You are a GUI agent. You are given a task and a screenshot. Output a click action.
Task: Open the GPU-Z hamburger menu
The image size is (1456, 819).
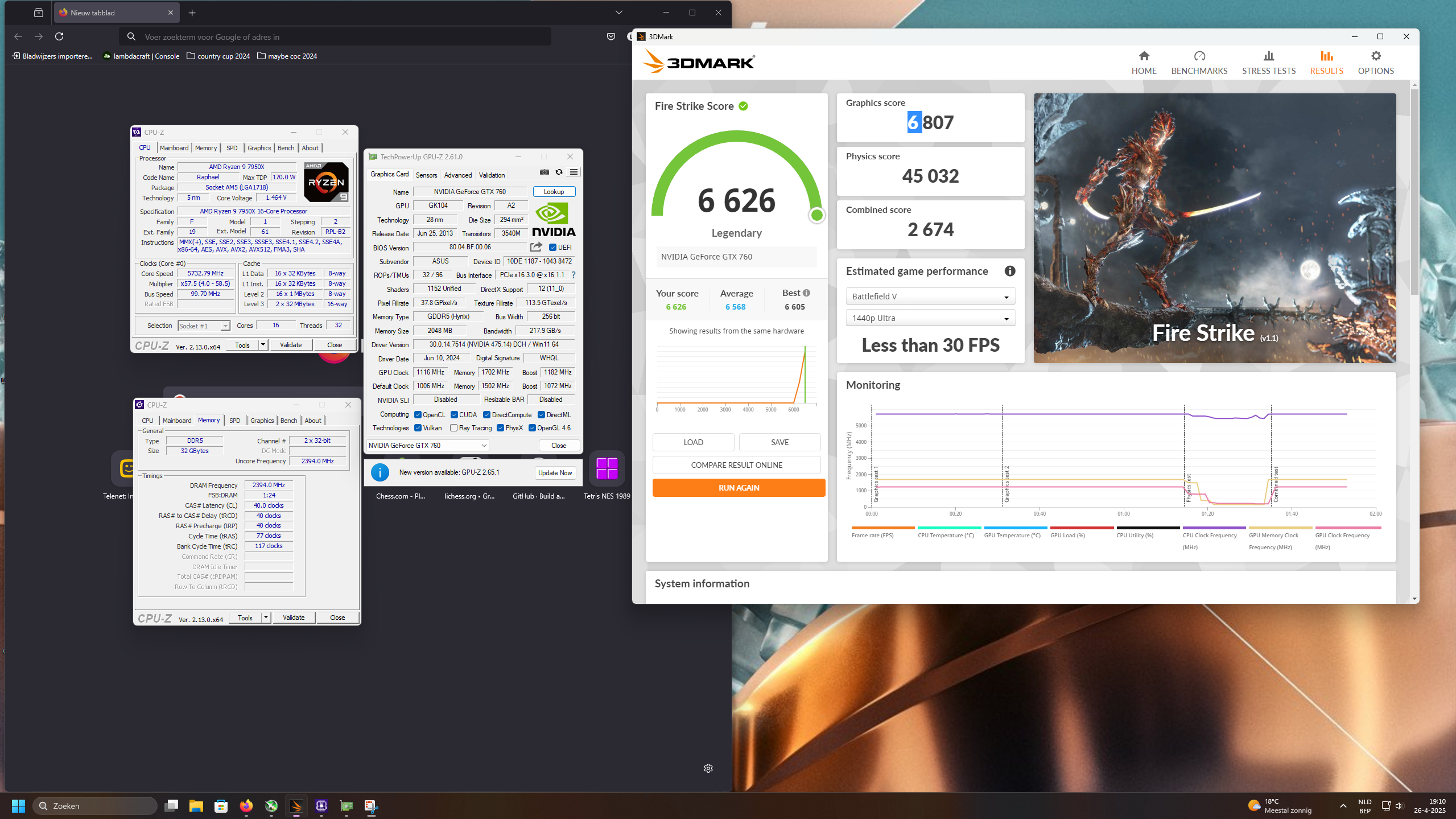pyautogui.click(x=574, y=172)
